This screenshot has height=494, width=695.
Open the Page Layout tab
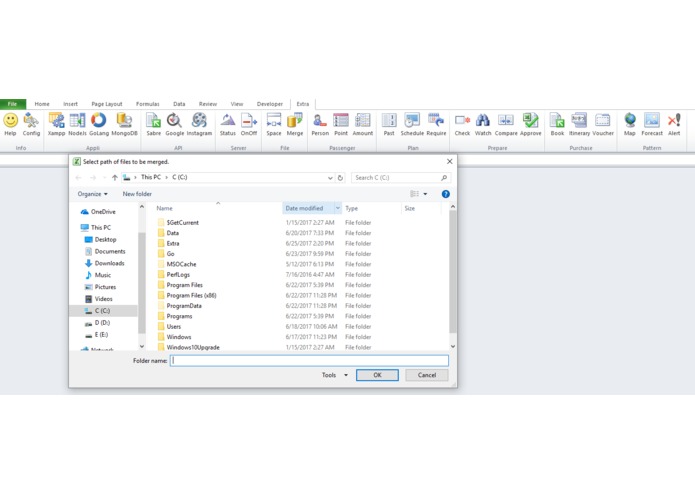tap(107, 104)
